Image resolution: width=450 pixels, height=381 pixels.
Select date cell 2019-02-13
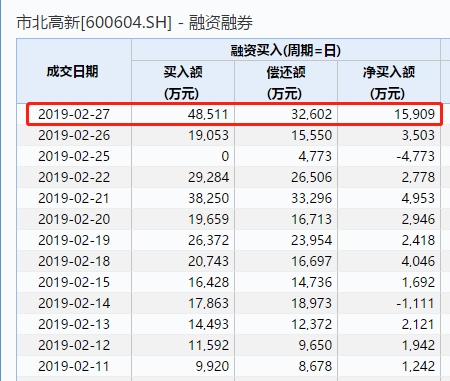[x=74, y=324]
